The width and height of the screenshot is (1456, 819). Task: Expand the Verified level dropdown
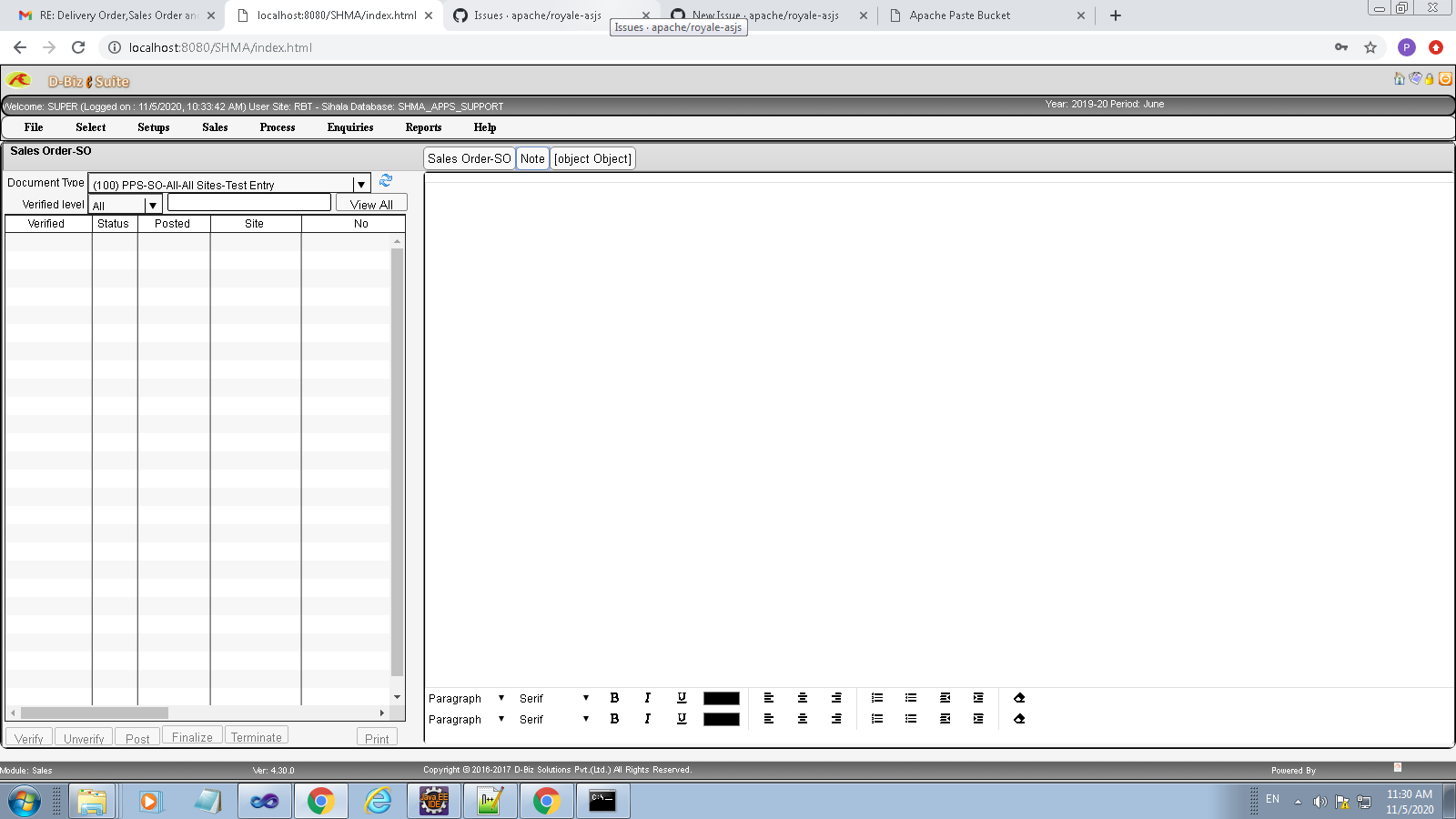pyautogui.click(x=153, y=204)
